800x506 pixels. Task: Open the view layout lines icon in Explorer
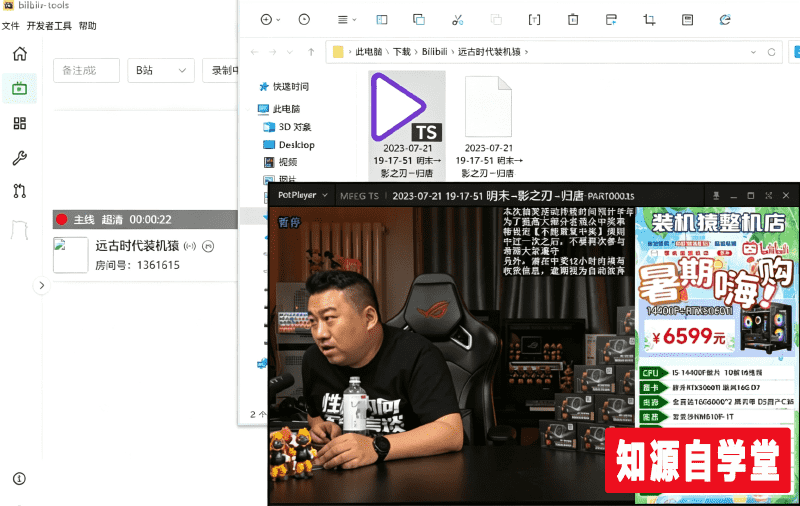coord(342,19)
